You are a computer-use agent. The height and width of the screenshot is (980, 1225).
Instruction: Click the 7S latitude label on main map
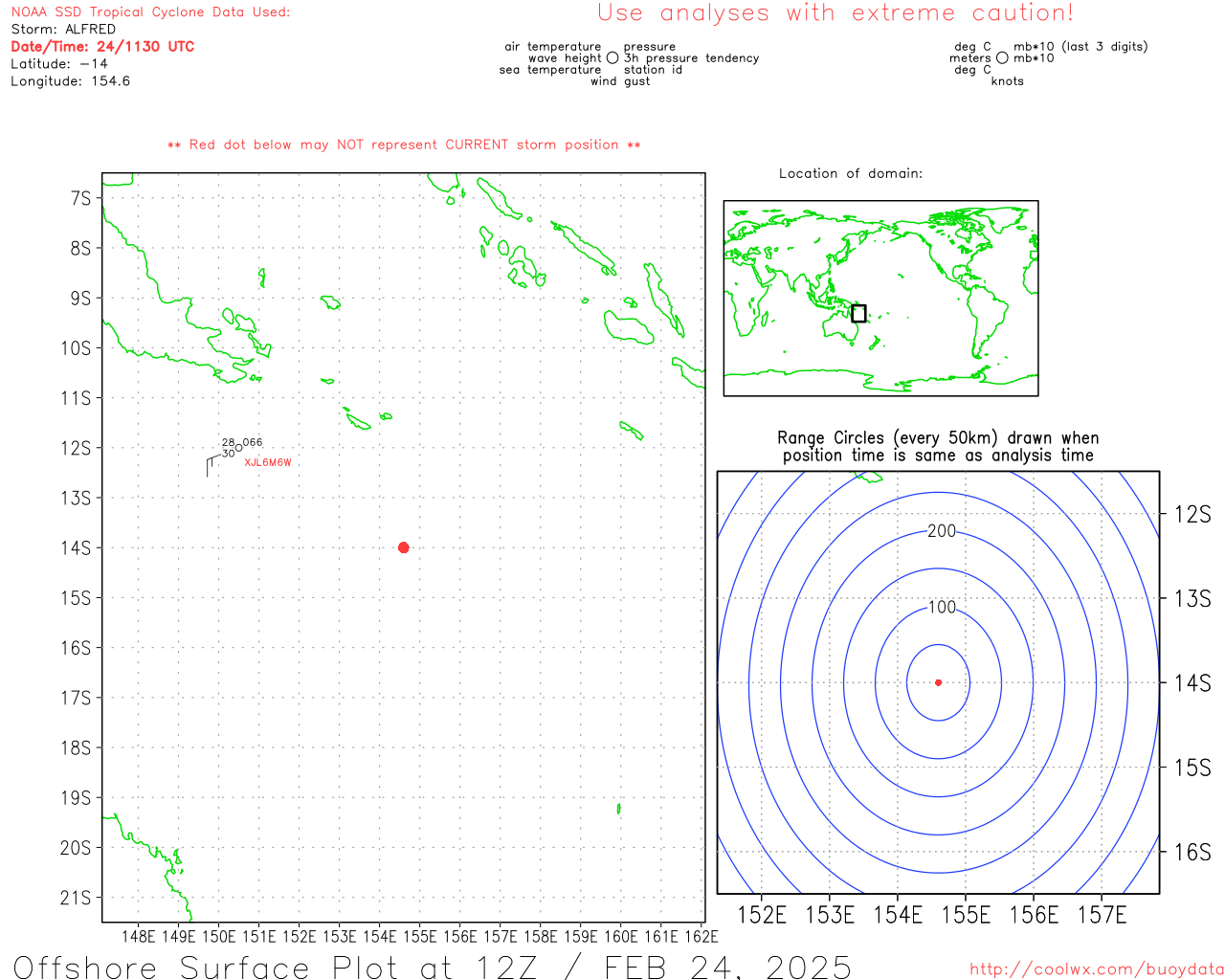(x=80, y=198)
